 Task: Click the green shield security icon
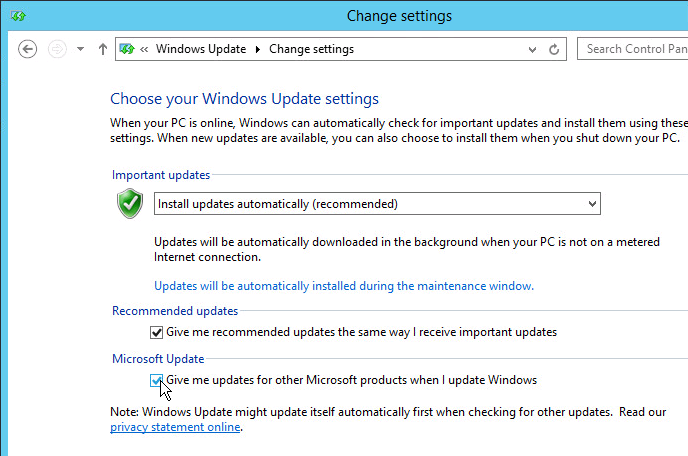[130, 203]
